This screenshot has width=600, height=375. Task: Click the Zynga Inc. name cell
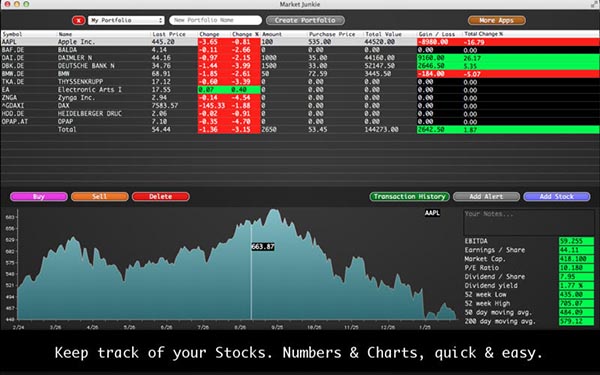(x=76, y=98)
